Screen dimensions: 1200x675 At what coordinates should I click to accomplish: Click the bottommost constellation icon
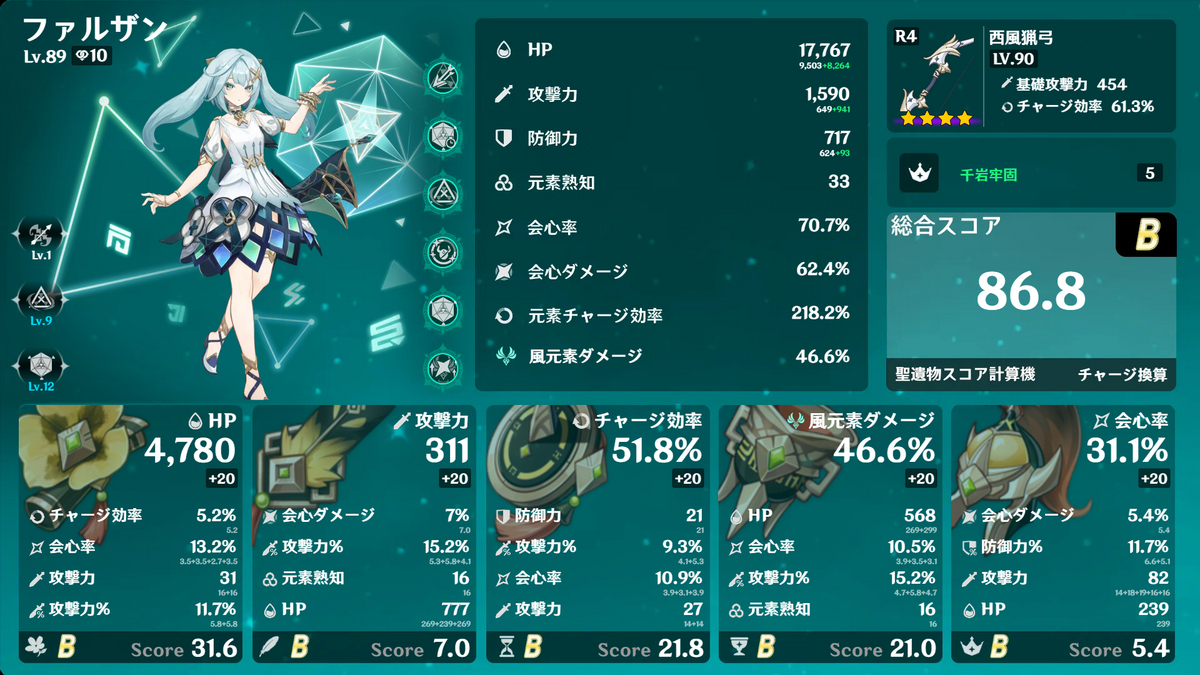[x=442, y=366]
